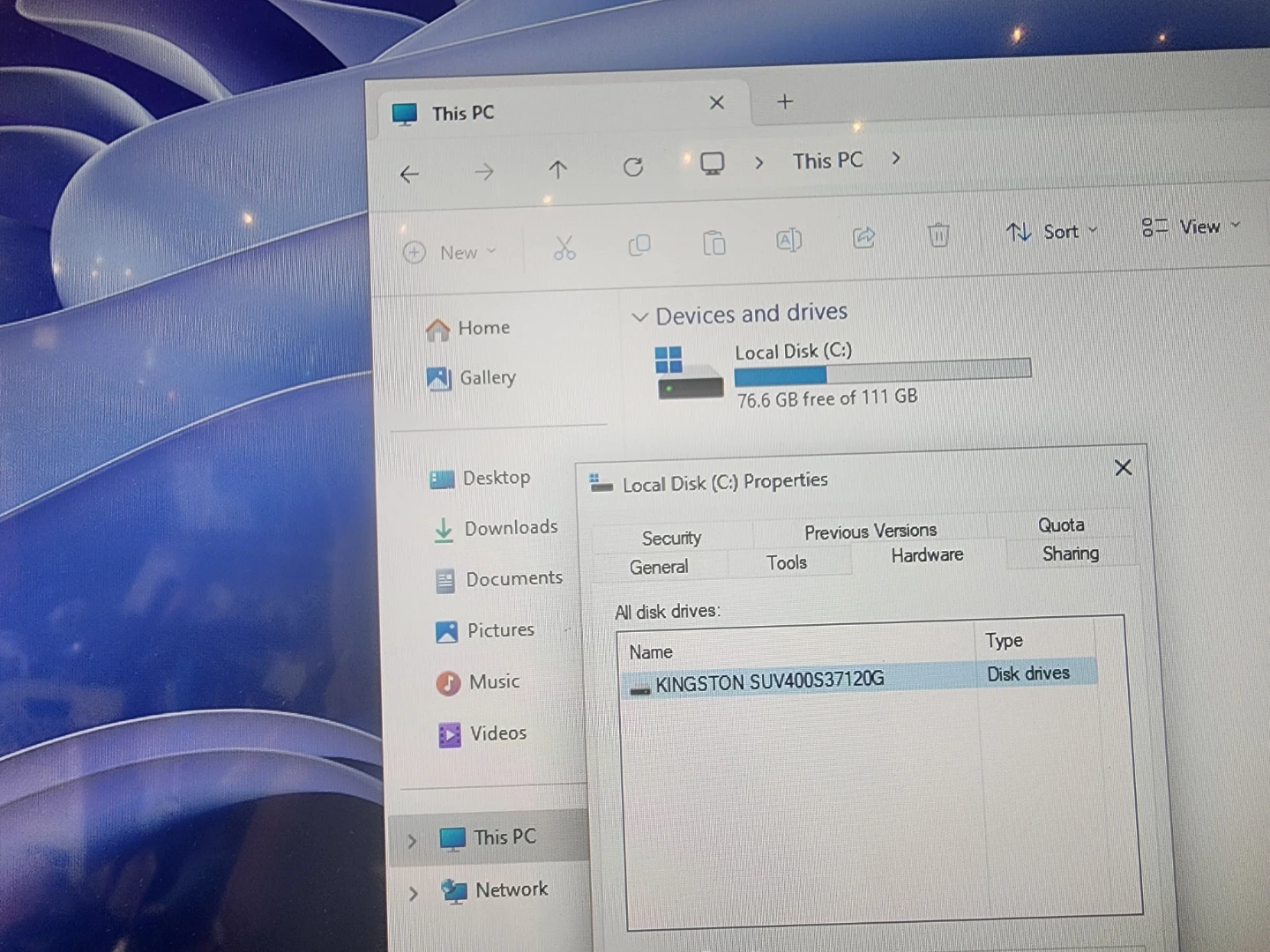Open the New dropdown menu
Image resolution: width=1270 pixels, height=952 pixels.
click(x=450, y=253)
